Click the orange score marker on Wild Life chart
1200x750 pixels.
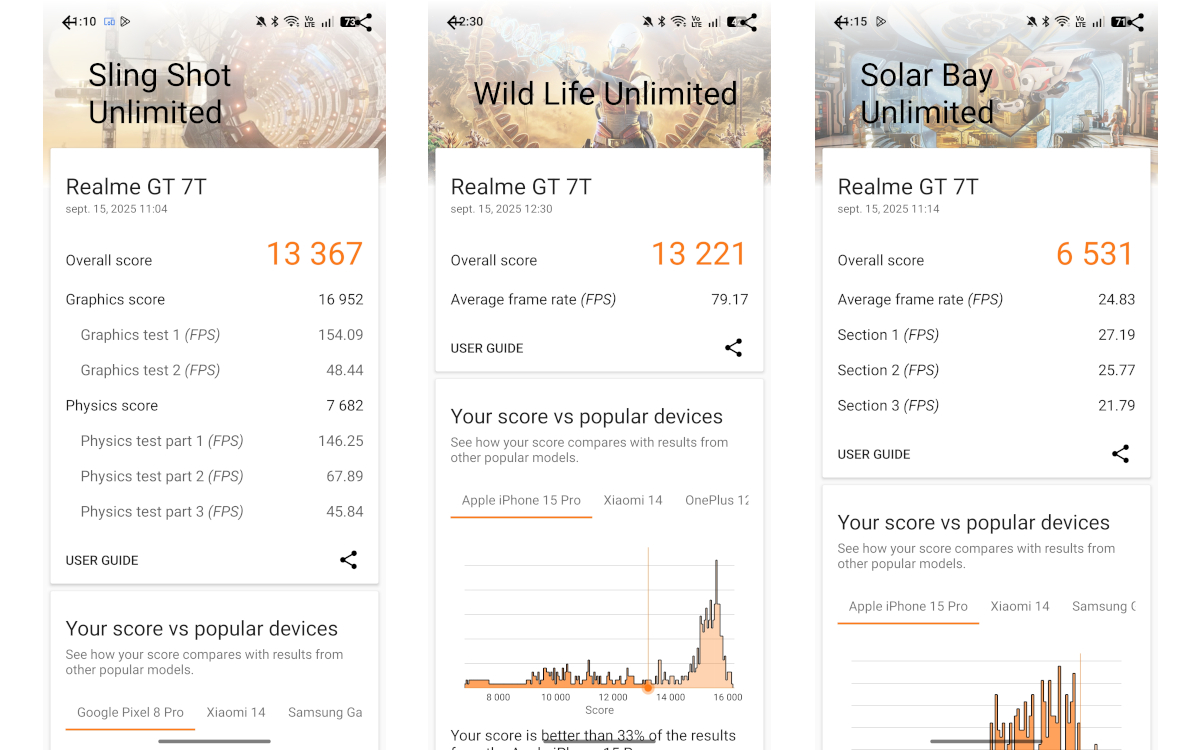coord(648,687)
